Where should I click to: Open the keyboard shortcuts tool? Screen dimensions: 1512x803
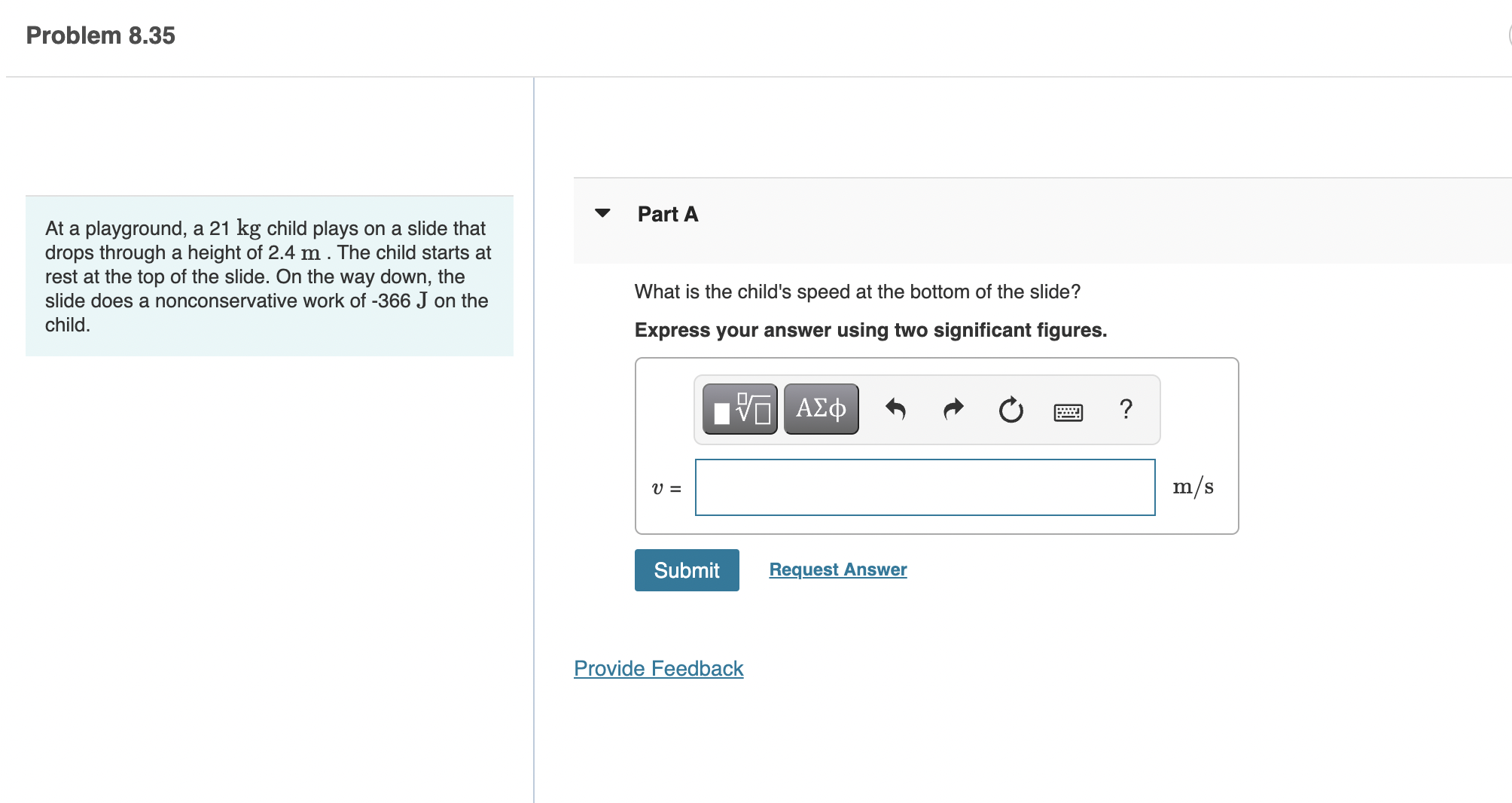(x=1068, y=411)
